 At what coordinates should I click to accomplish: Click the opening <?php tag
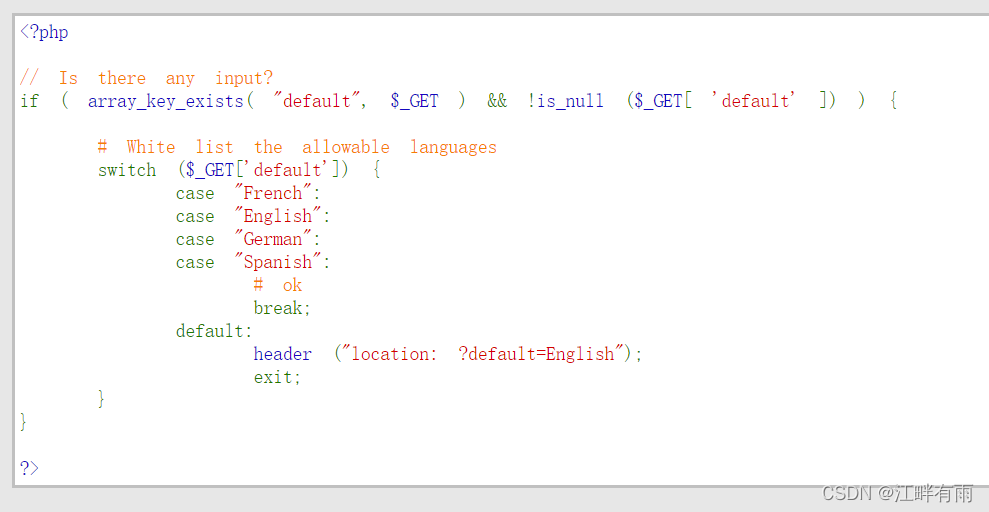click(44, 32)
